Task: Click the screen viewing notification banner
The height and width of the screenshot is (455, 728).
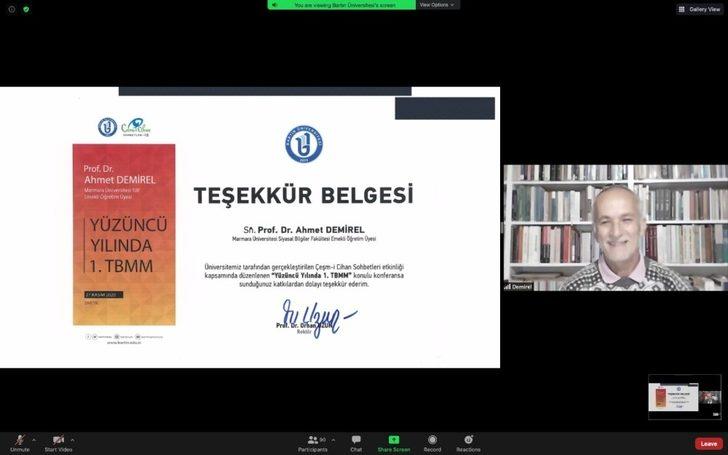Action: (342, 5)
